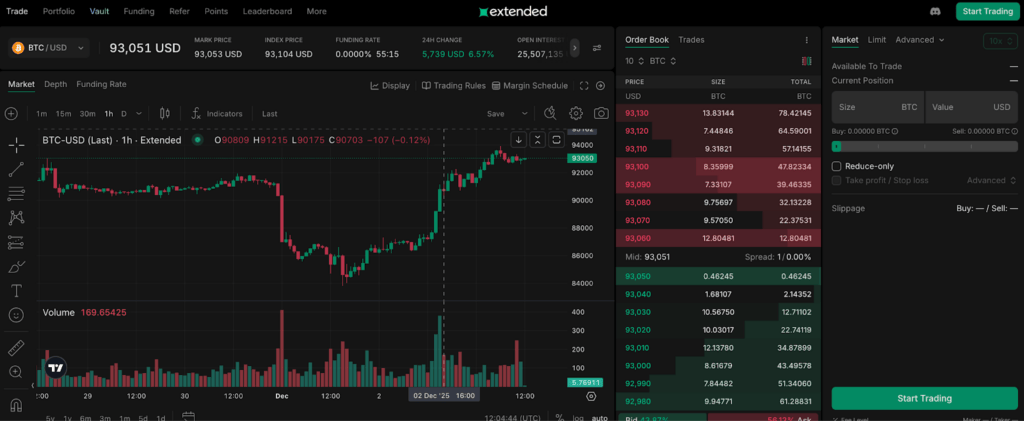The width and height of the screenshot is (1024, 421).
Task: Select the 1m timeframe
Action: click(42, 114)
